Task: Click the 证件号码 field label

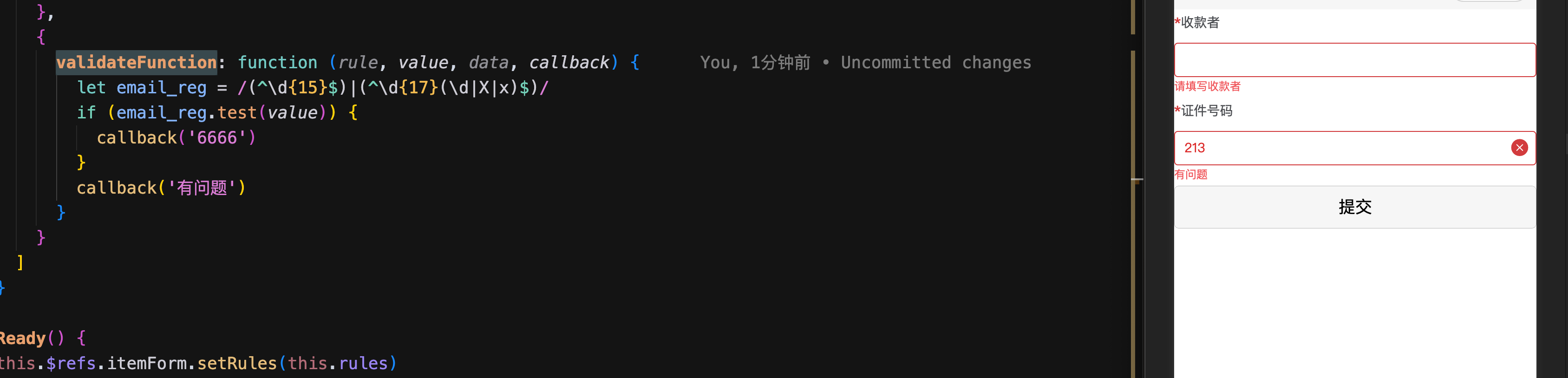Action: click(1203, 111)
